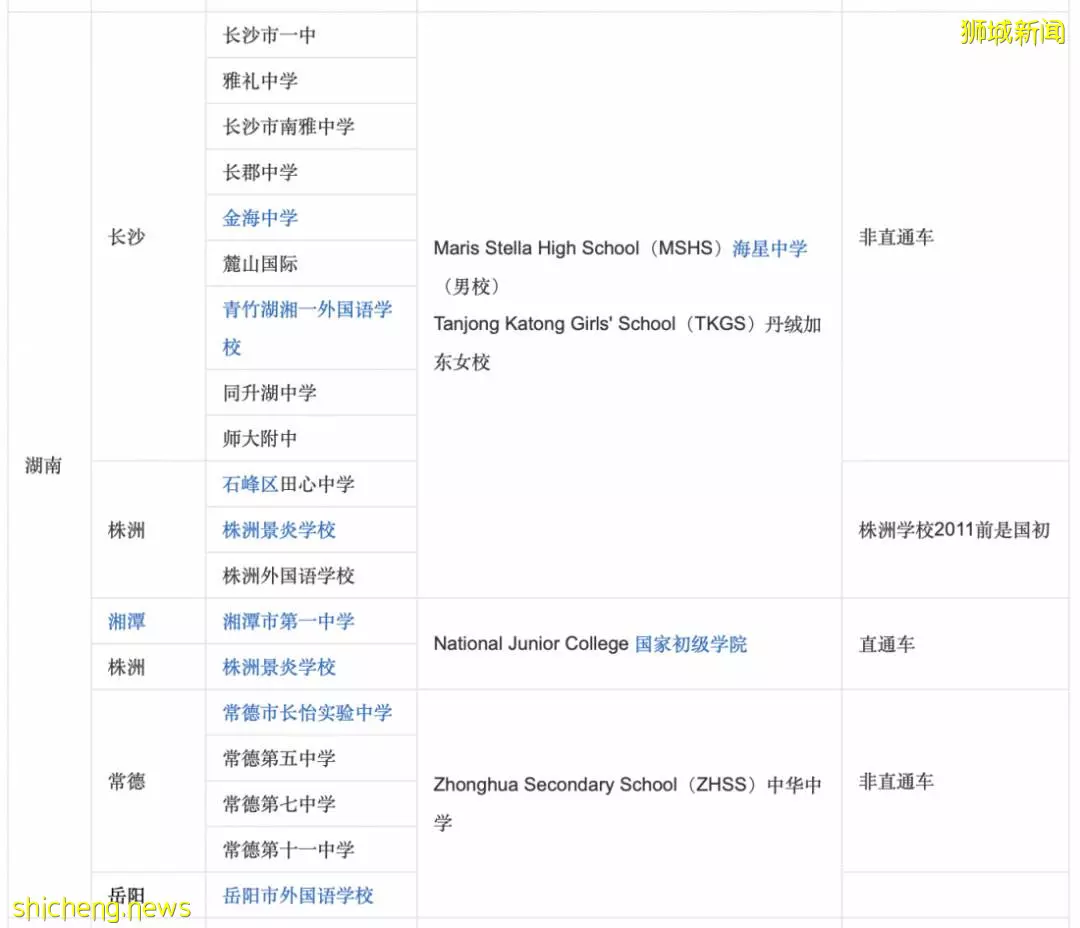Click 非直通车 in the 长沙 row

point(896,237)
